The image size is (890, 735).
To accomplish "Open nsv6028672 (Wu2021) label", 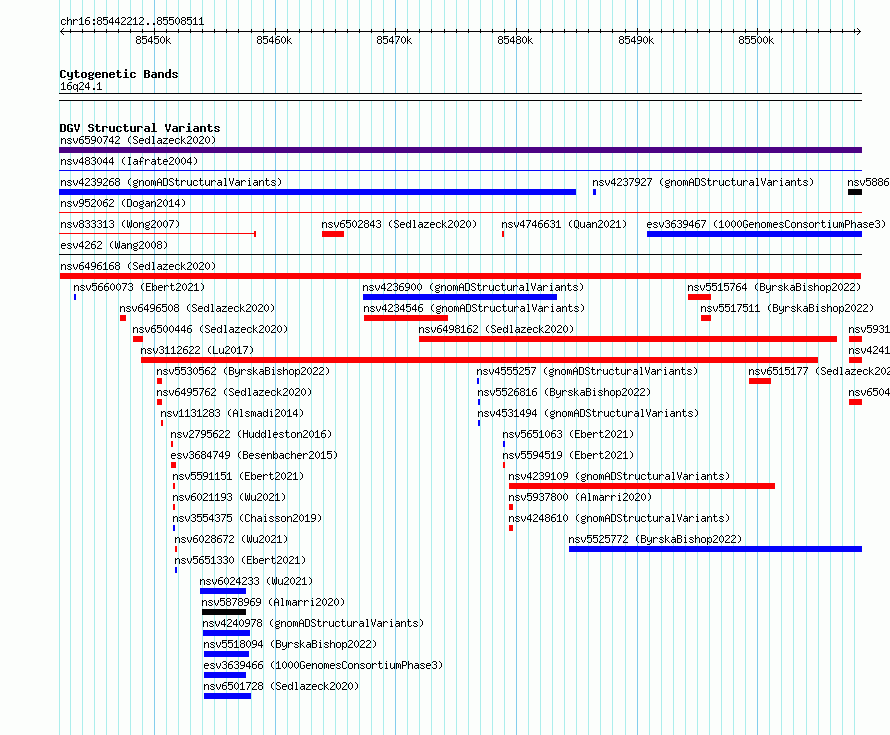I will (x=231, y=539).
